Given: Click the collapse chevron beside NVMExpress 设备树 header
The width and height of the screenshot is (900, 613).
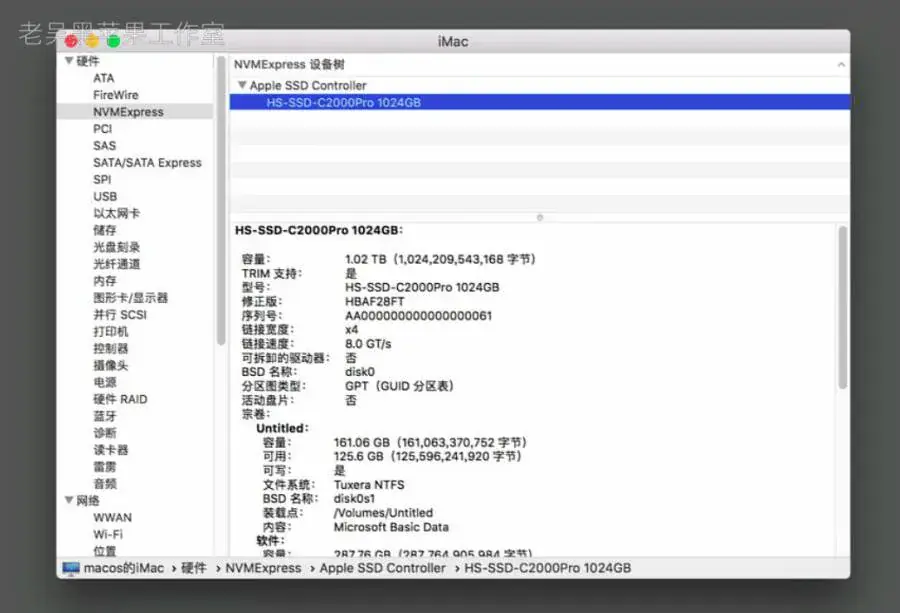Looking at the screenshot, I should [x=841, y=64].
